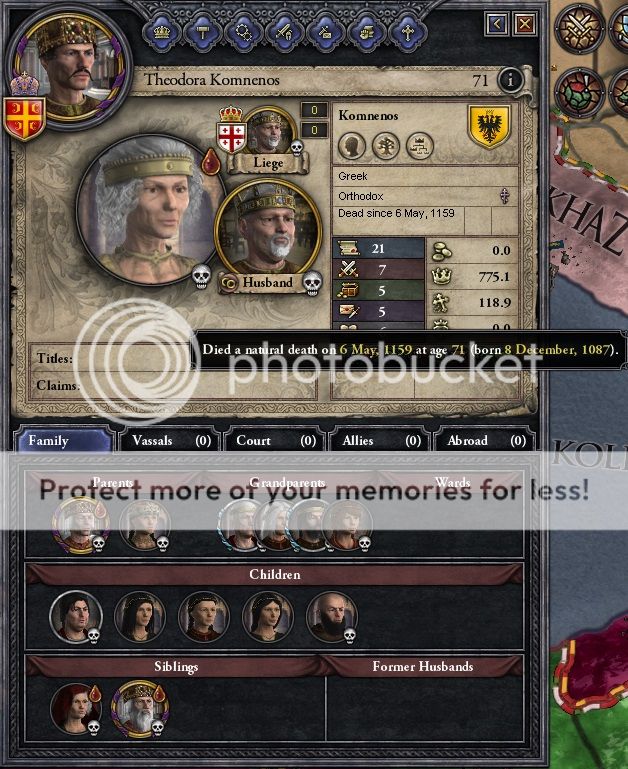Select the Abroad tab
The width and height of the screenshot is (628, 769).
pos(485,440)
